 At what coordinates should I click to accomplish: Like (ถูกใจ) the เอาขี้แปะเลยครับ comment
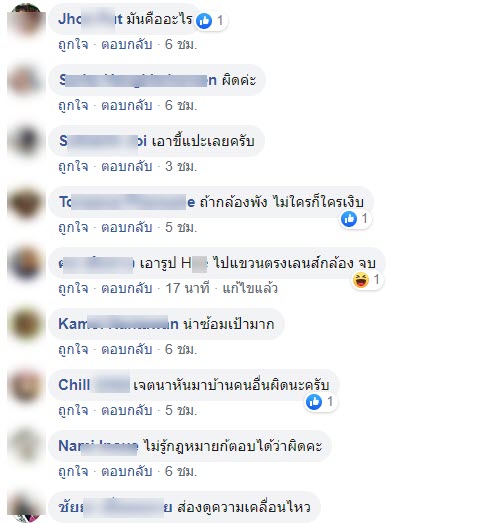point(73,166)
